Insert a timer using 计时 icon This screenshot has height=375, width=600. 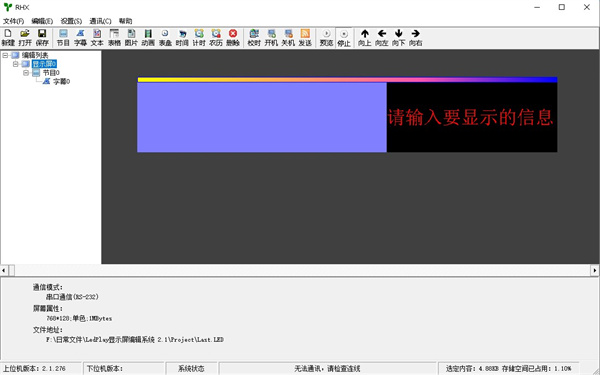[x=199, y=38]
